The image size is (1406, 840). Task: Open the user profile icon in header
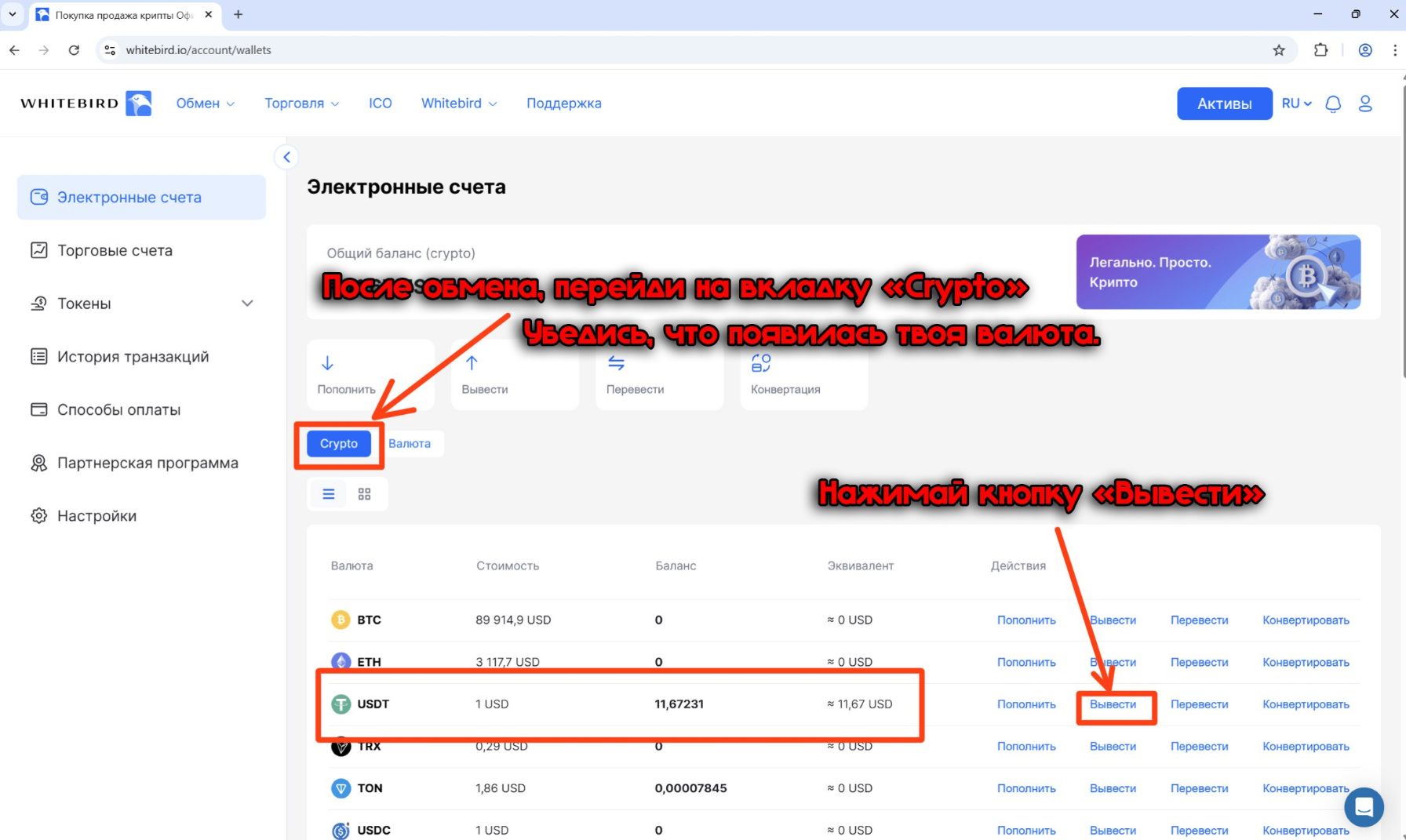[x=1365, y=104]
